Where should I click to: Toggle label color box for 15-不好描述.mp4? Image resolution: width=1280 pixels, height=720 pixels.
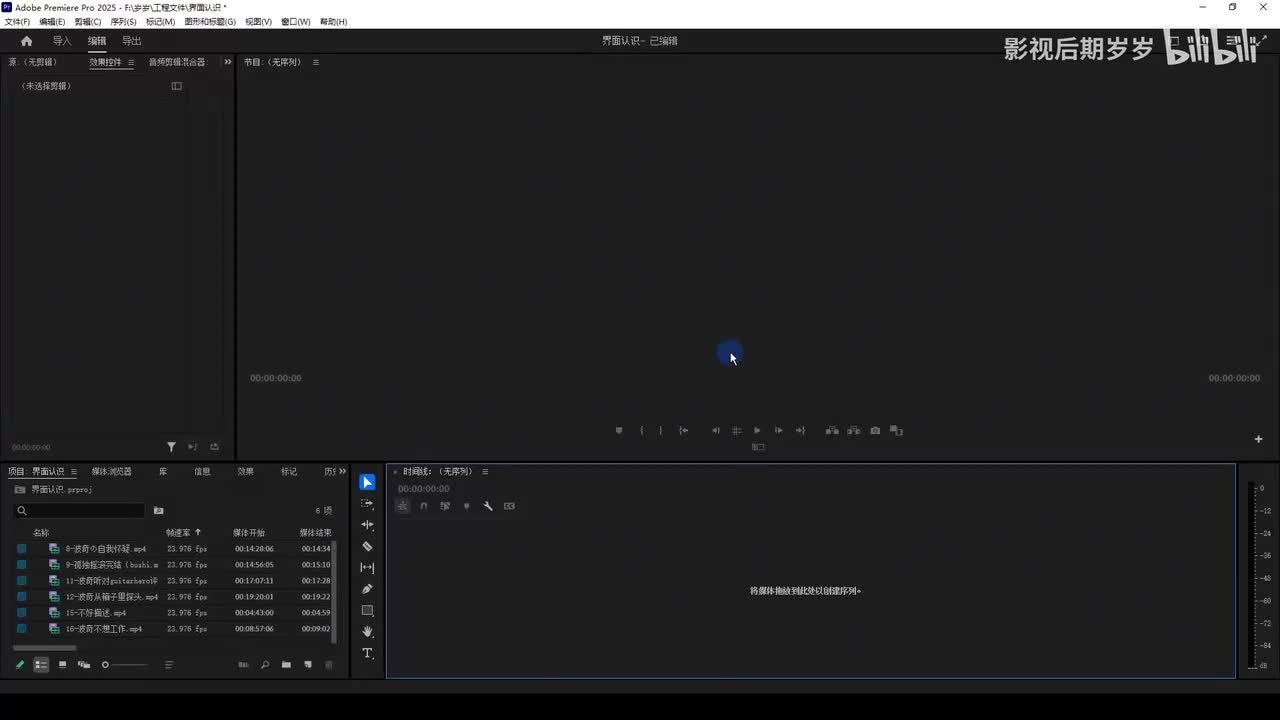tap(22, 613)
